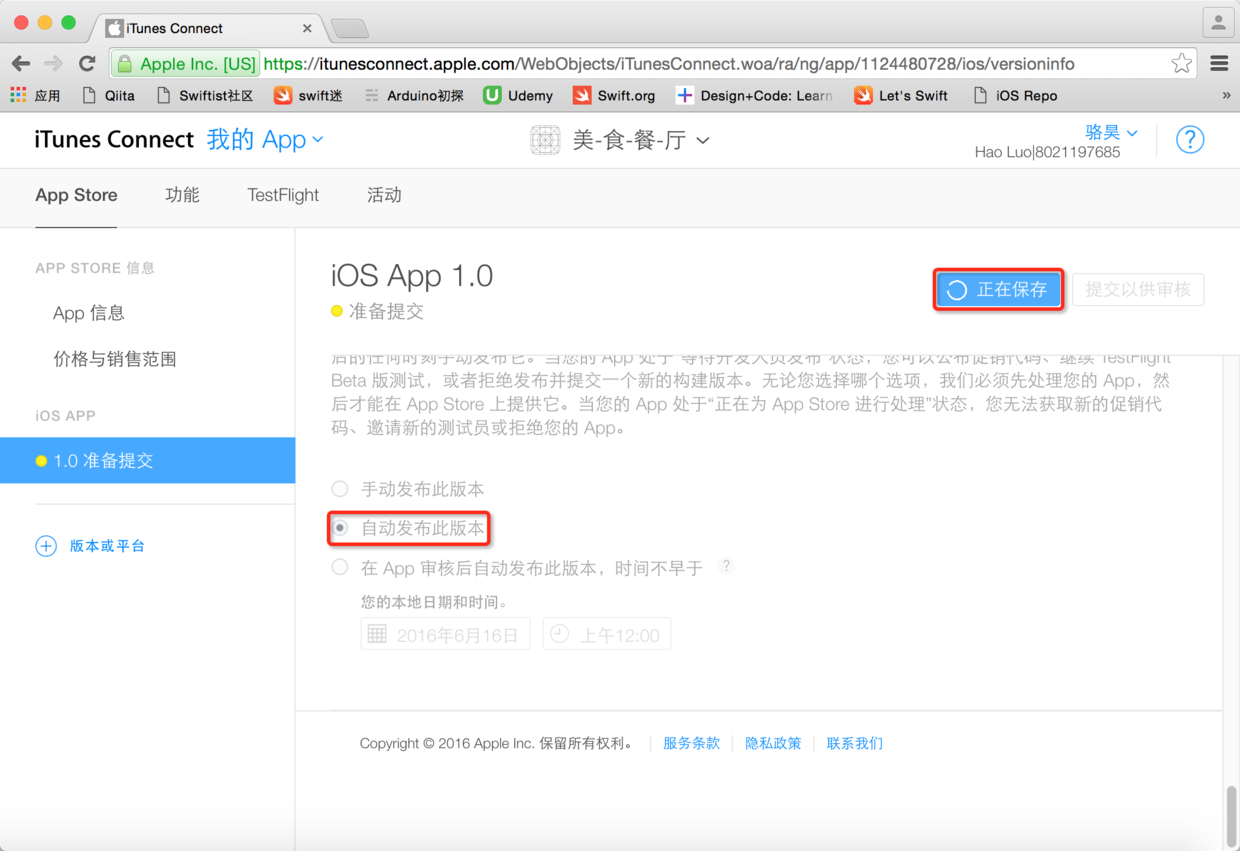Switch to the TestFlight tab
Screen dimensions: 1240x851
coord(283,195)
